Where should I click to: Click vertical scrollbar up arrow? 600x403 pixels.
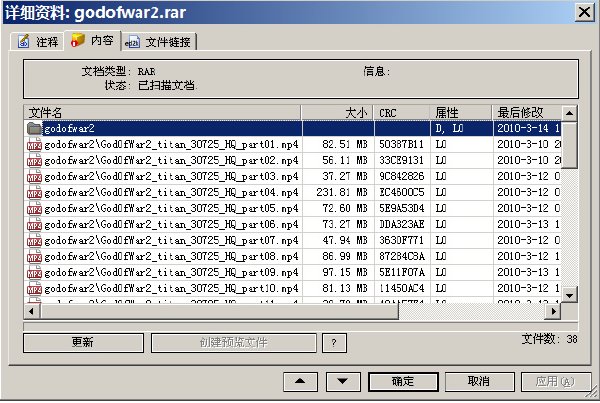coord(569,113)
